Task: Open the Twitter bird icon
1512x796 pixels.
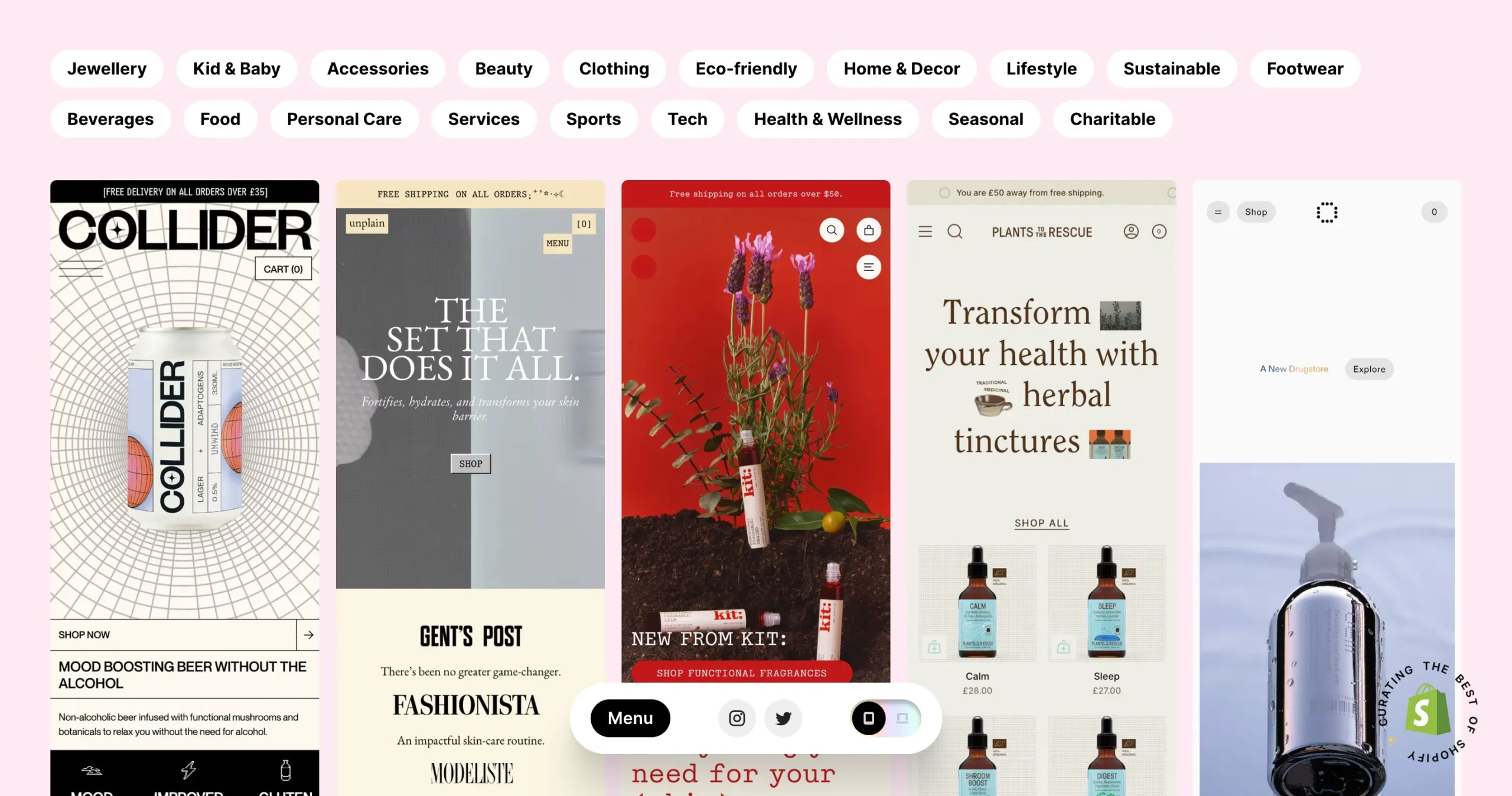Action: pyautogui.click(x=783, y=718)
